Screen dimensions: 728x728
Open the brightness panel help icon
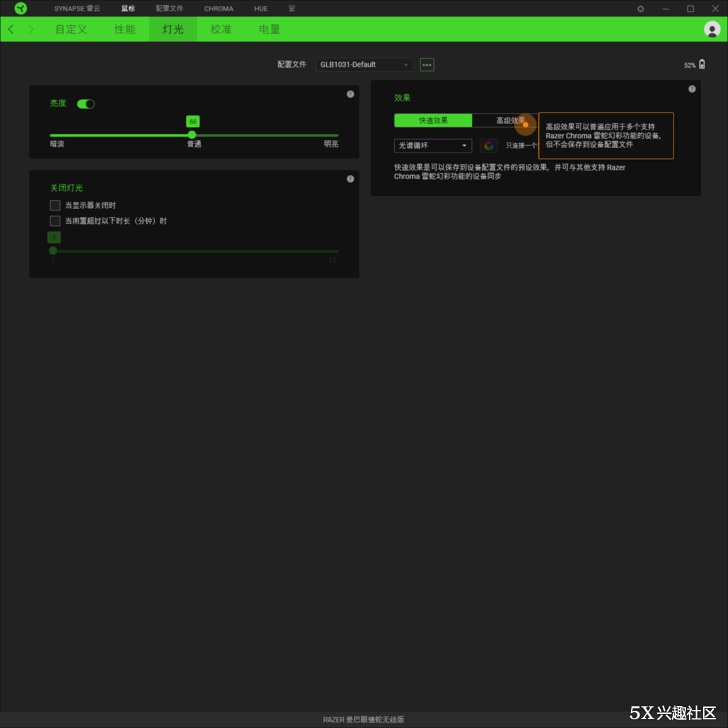(x=350, y=94)
